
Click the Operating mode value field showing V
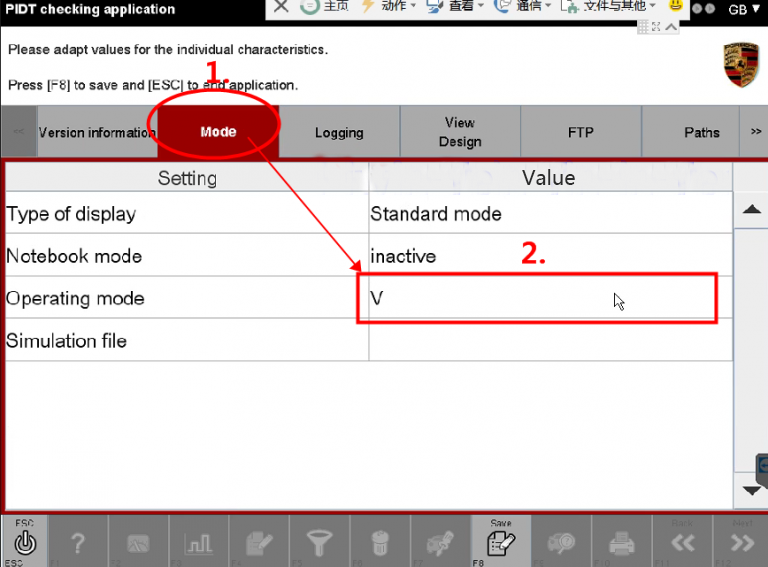point(550,298)
